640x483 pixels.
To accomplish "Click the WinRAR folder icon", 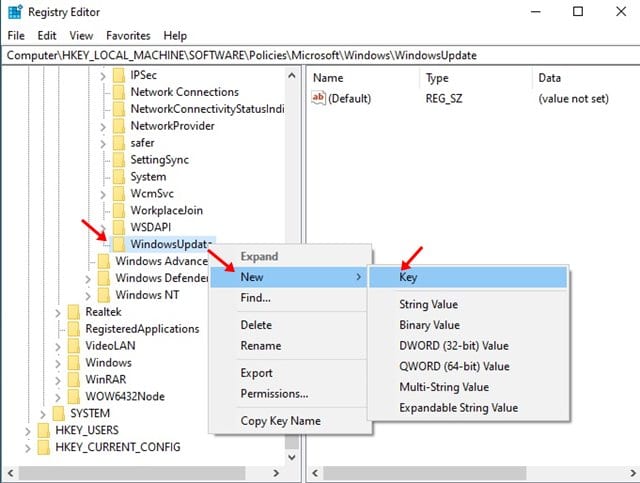I will 74,380.
